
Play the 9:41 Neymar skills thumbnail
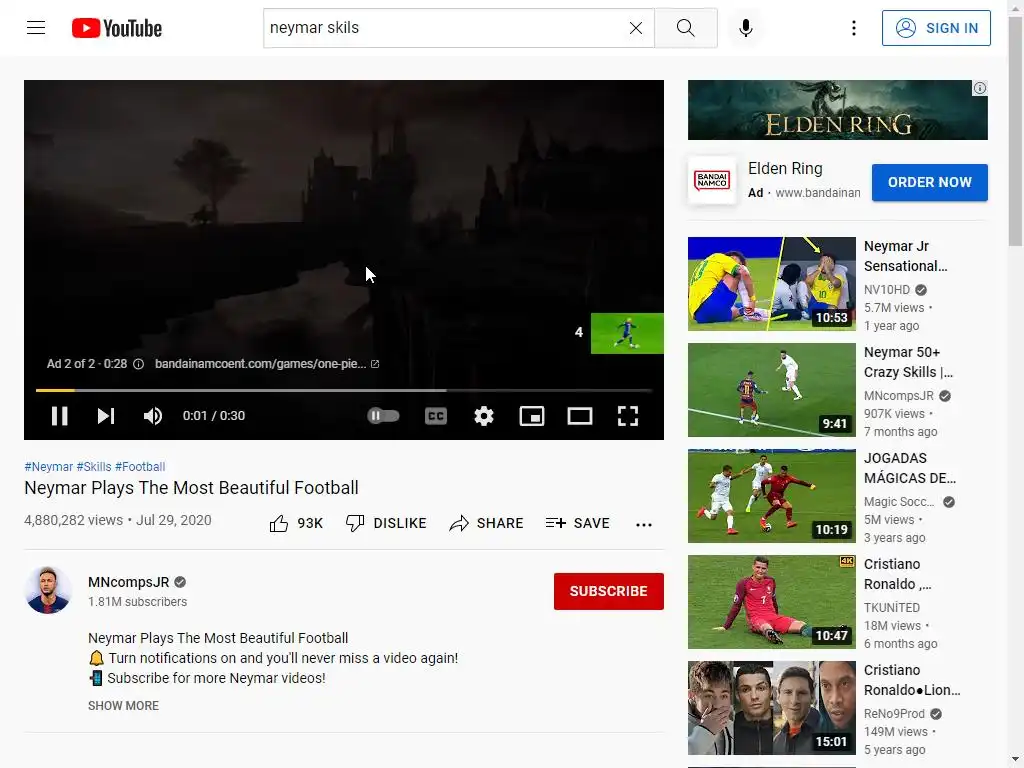[771, 390]
